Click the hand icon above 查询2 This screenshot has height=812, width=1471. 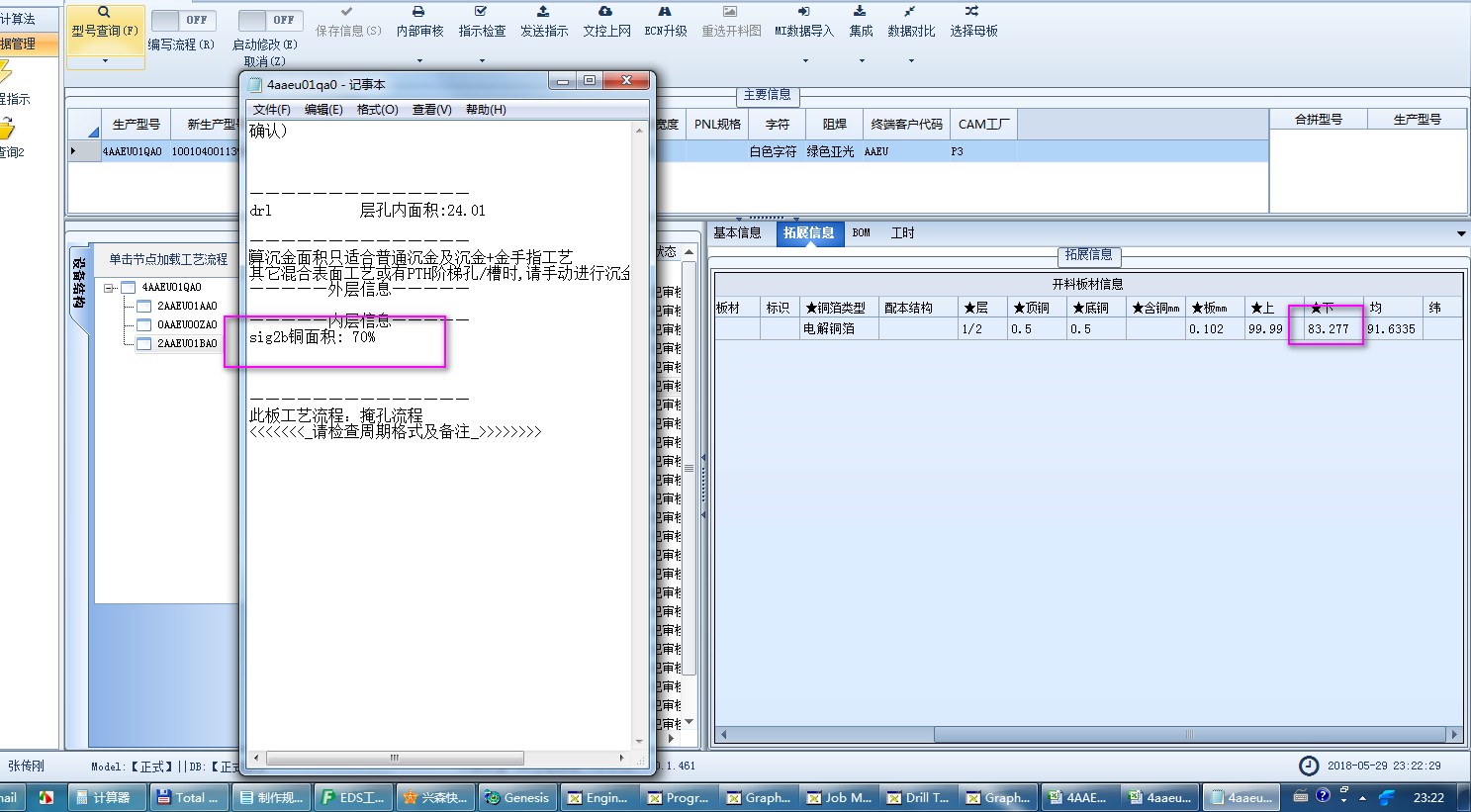(6, 128)
